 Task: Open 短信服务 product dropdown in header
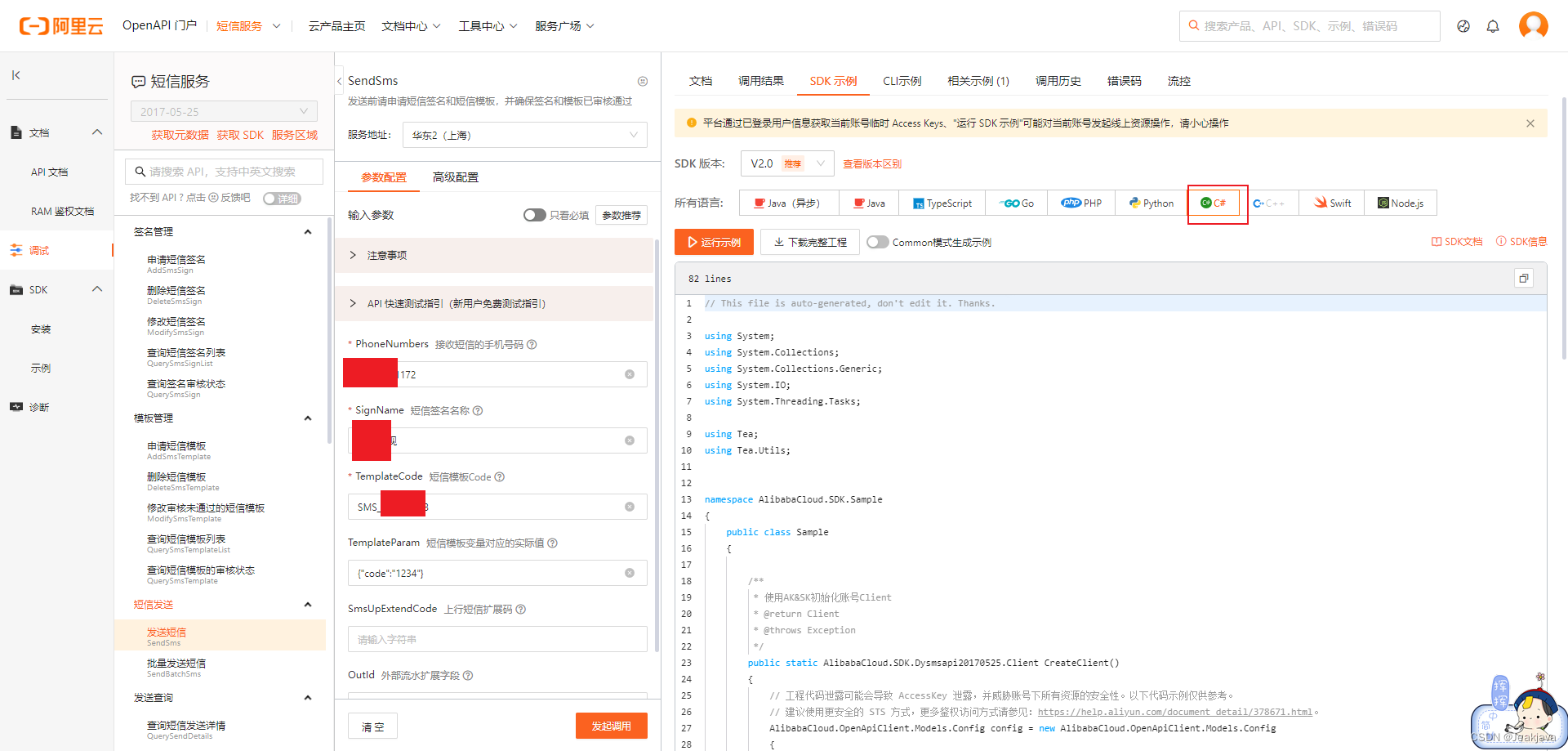pos(248,26)
